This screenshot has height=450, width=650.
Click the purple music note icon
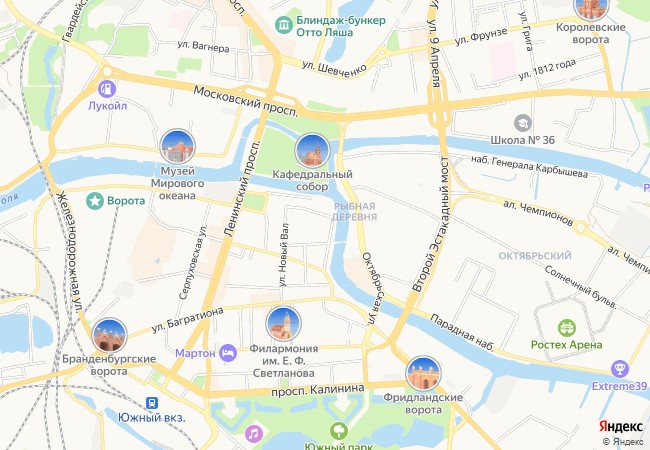(254, 434)
